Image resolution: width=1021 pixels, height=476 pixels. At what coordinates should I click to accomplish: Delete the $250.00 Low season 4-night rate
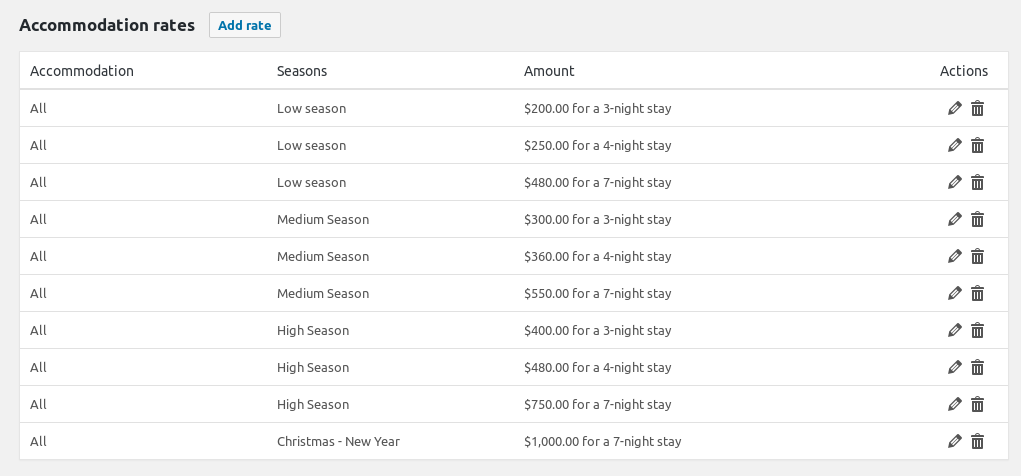click(x=978, y=145)
